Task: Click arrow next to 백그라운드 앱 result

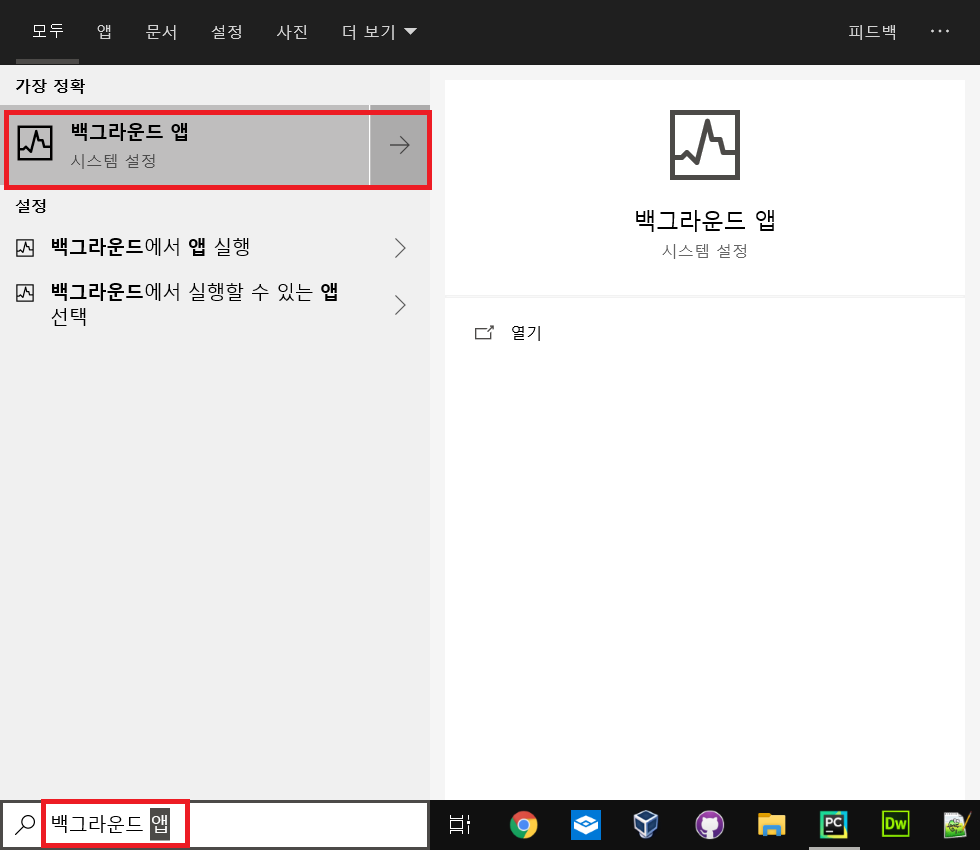Action: coord(399,146)
